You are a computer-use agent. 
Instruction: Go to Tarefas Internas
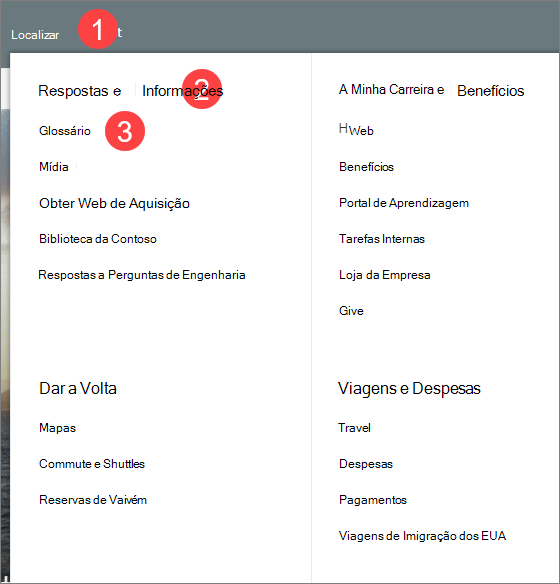coord(382,239)
